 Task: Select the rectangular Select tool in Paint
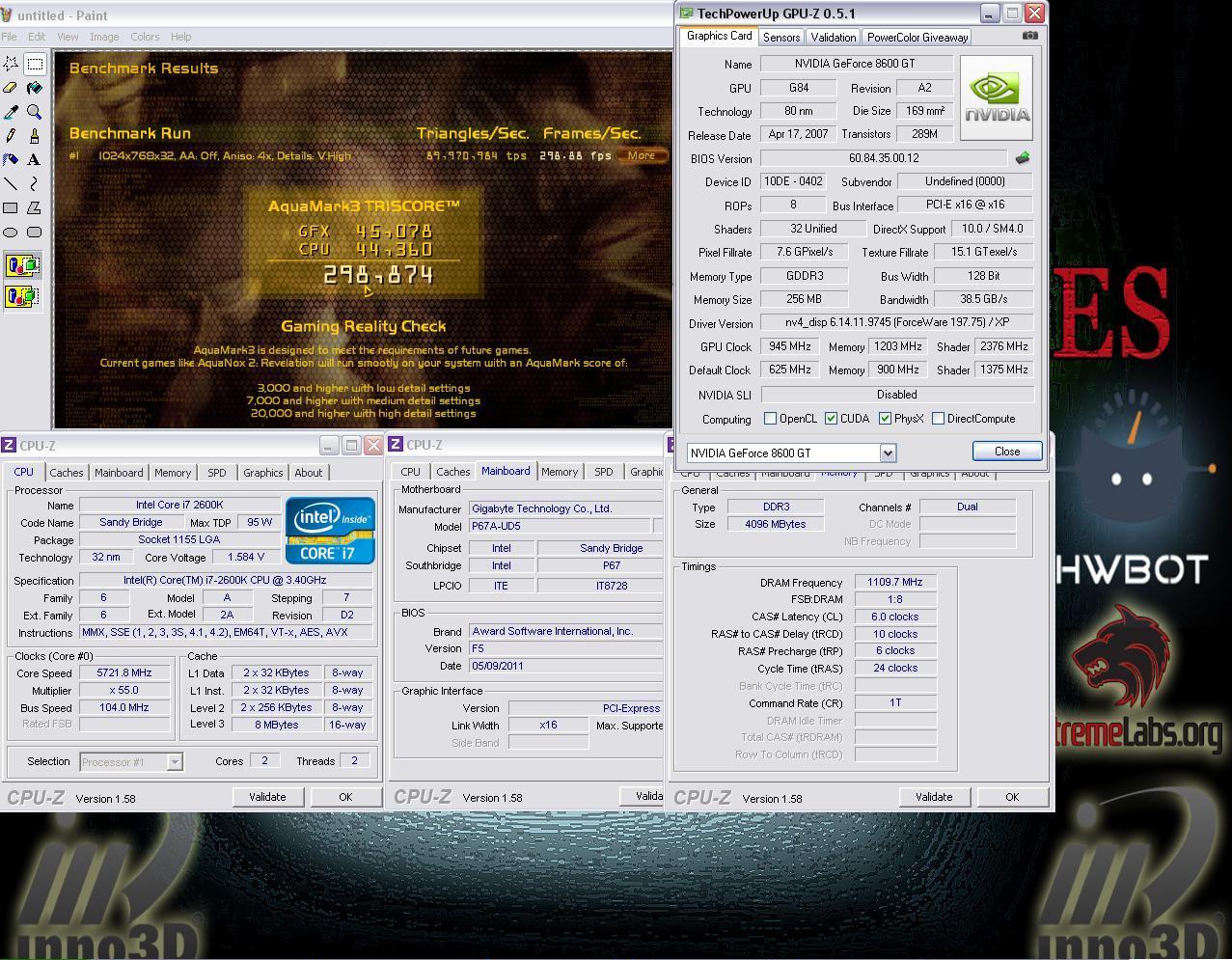coord(35,64)
